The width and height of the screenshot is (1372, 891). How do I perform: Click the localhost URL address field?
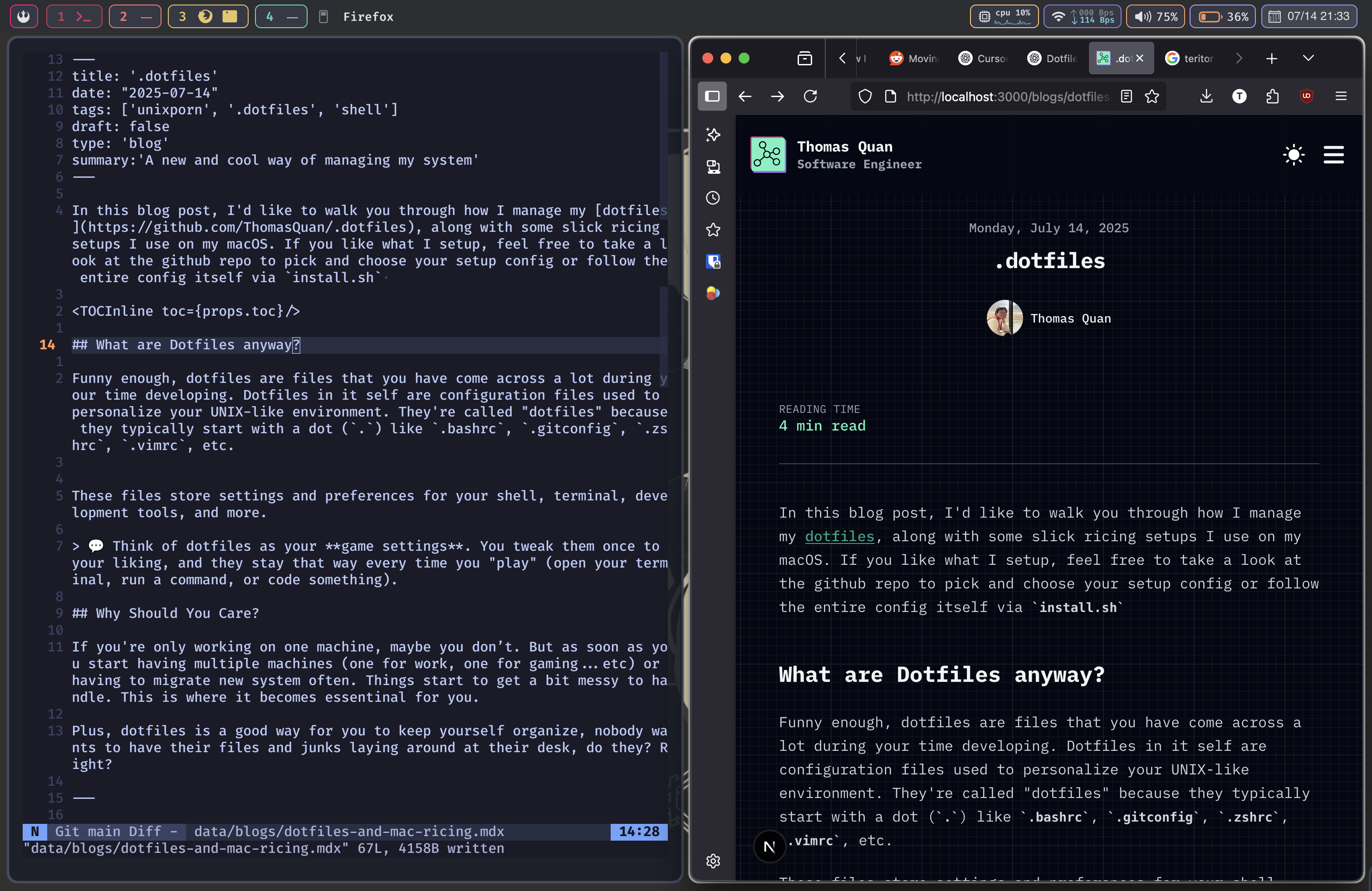click(1008, 96)
